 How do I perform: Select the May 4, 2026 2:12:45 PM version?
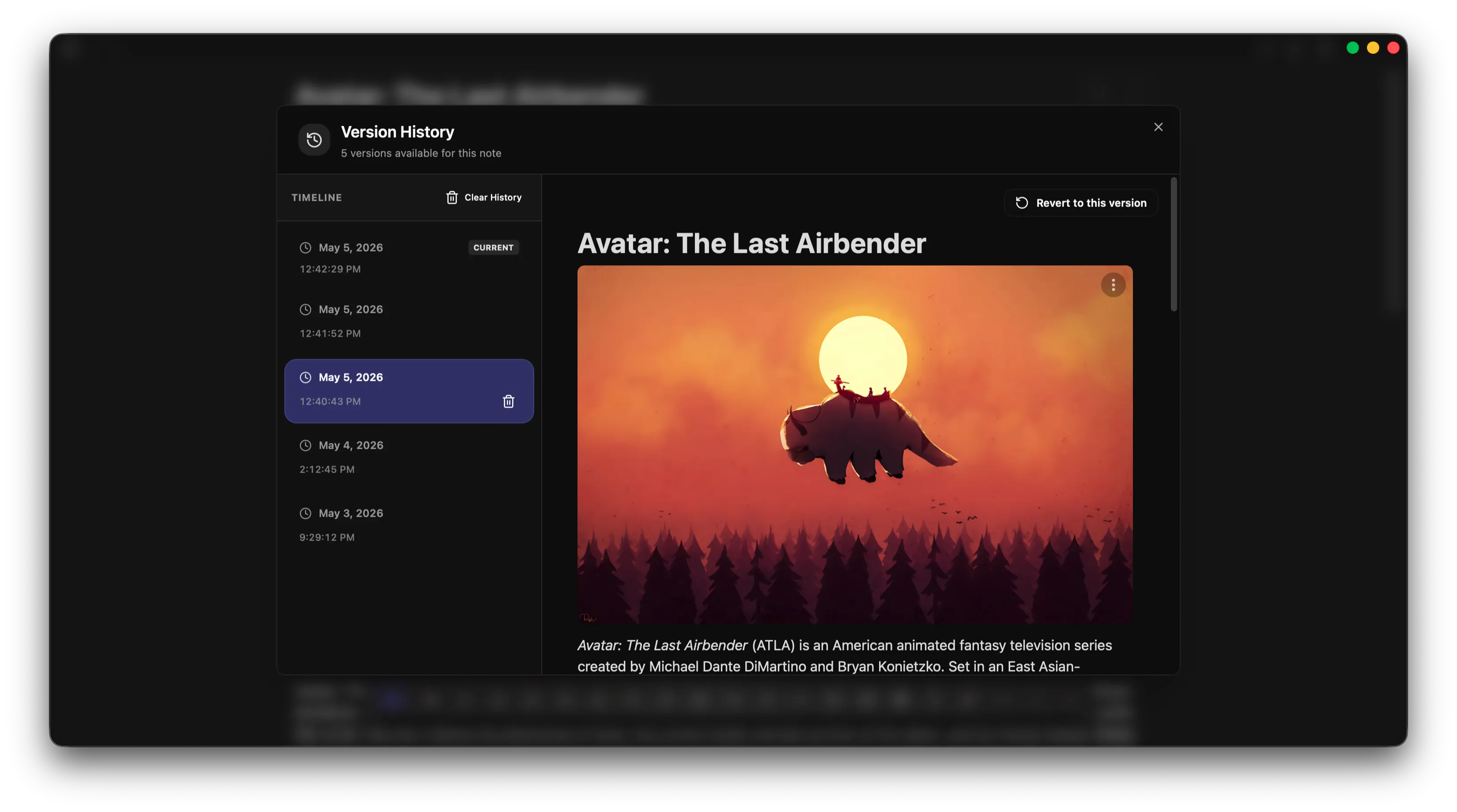point(409,457)
